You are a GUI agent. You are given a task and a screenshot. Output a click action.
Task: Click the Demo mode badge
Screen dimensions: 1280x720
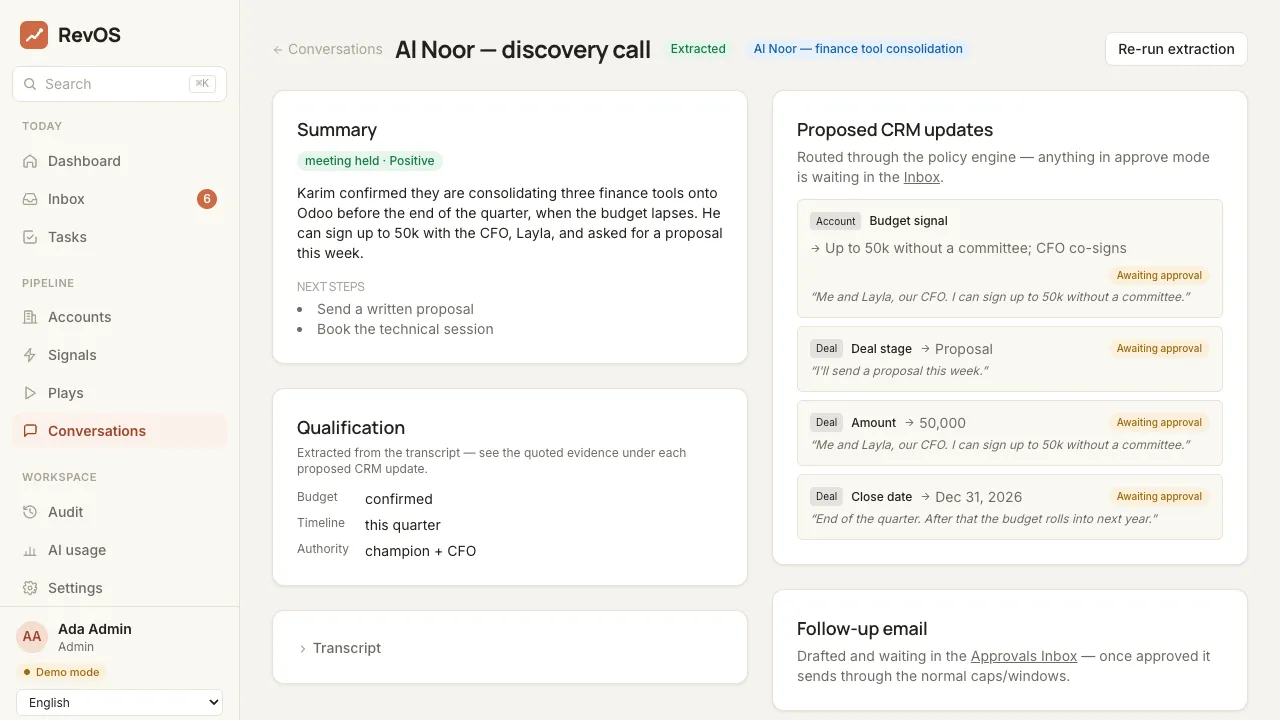click(x=61, y=672)
